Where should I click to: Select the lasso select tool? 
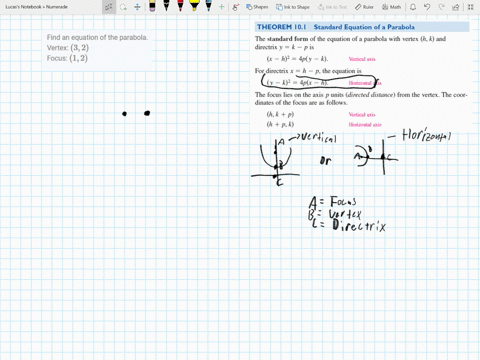point(123,7)
